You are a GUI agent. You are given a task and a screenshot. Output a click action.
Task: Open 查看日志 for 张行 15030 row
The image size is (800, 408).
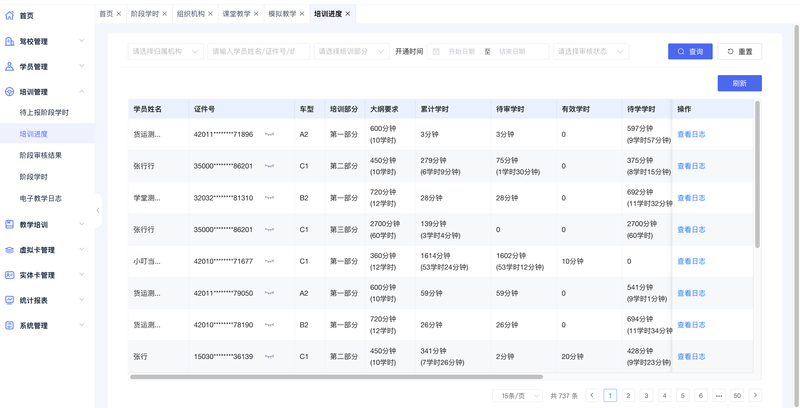coord(691,356)
